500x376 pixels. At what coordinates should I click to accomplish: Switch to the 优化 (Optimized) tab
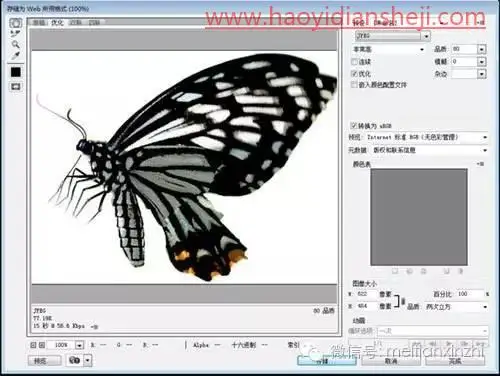(58, 23)
